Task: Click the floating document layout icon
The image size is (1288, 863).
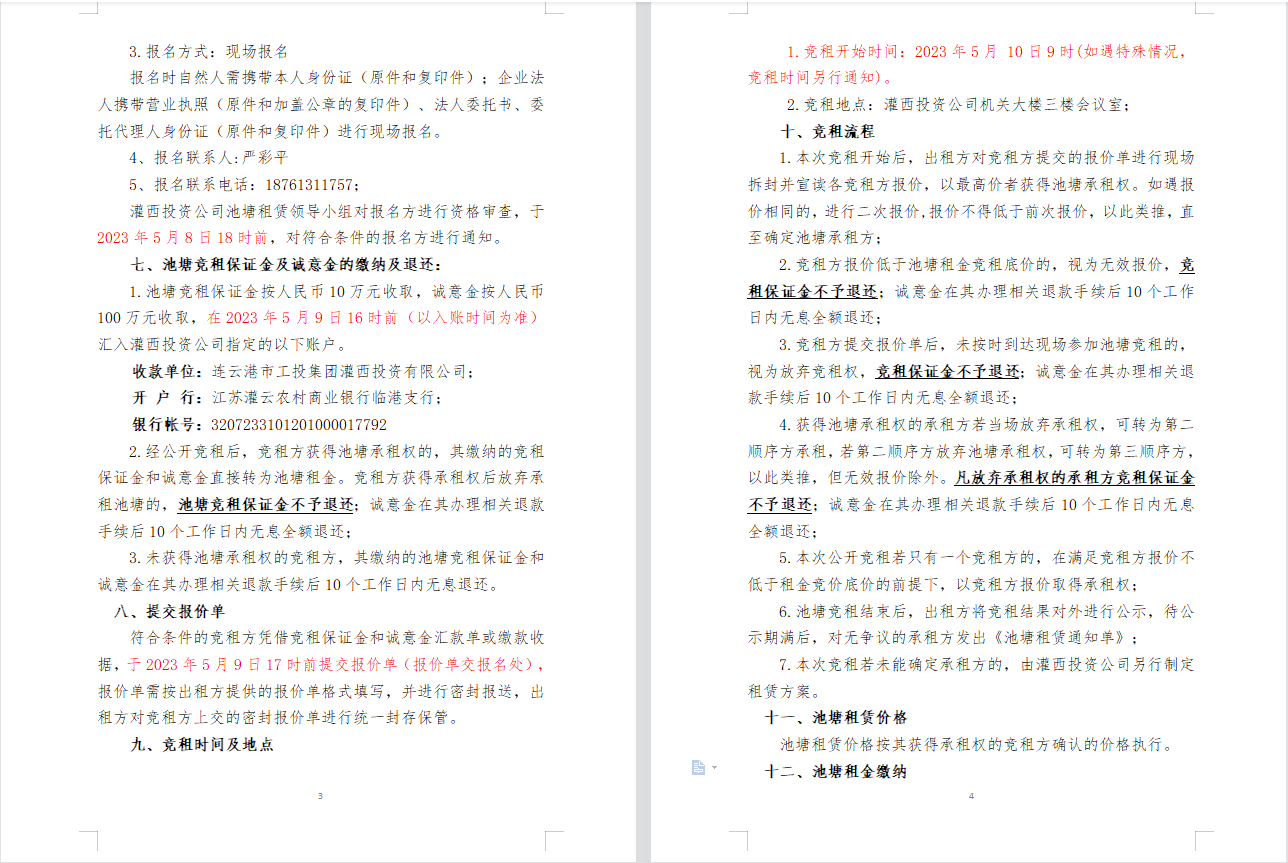Action: click(698, 767)
